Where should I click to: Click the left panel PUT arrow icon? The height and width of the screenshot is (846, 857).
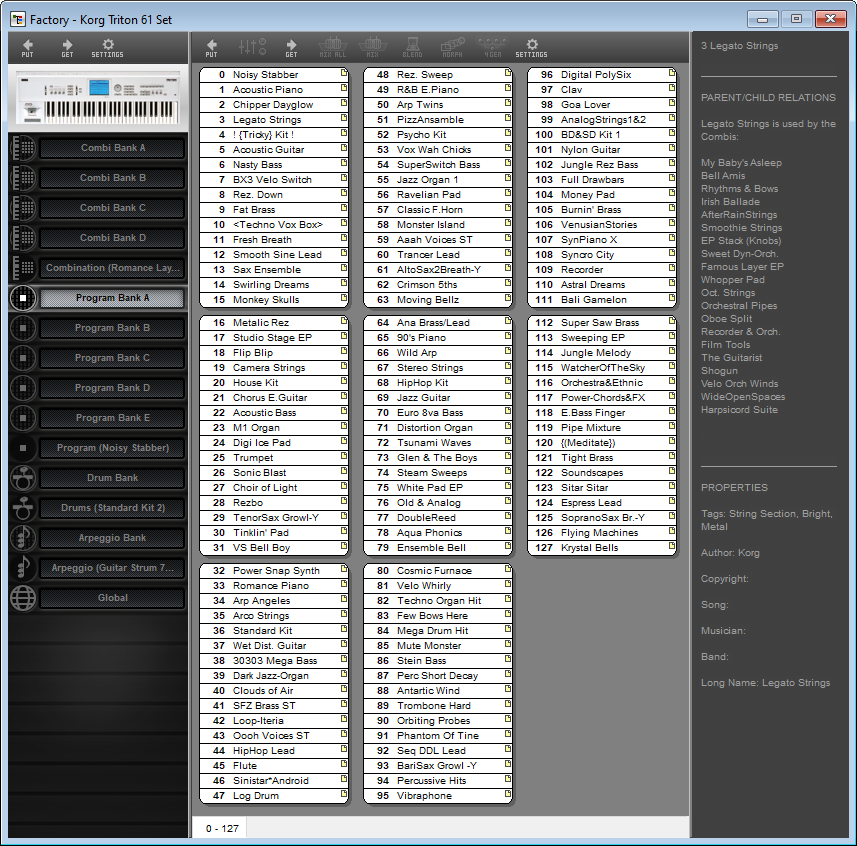click(x=27, y=48)
